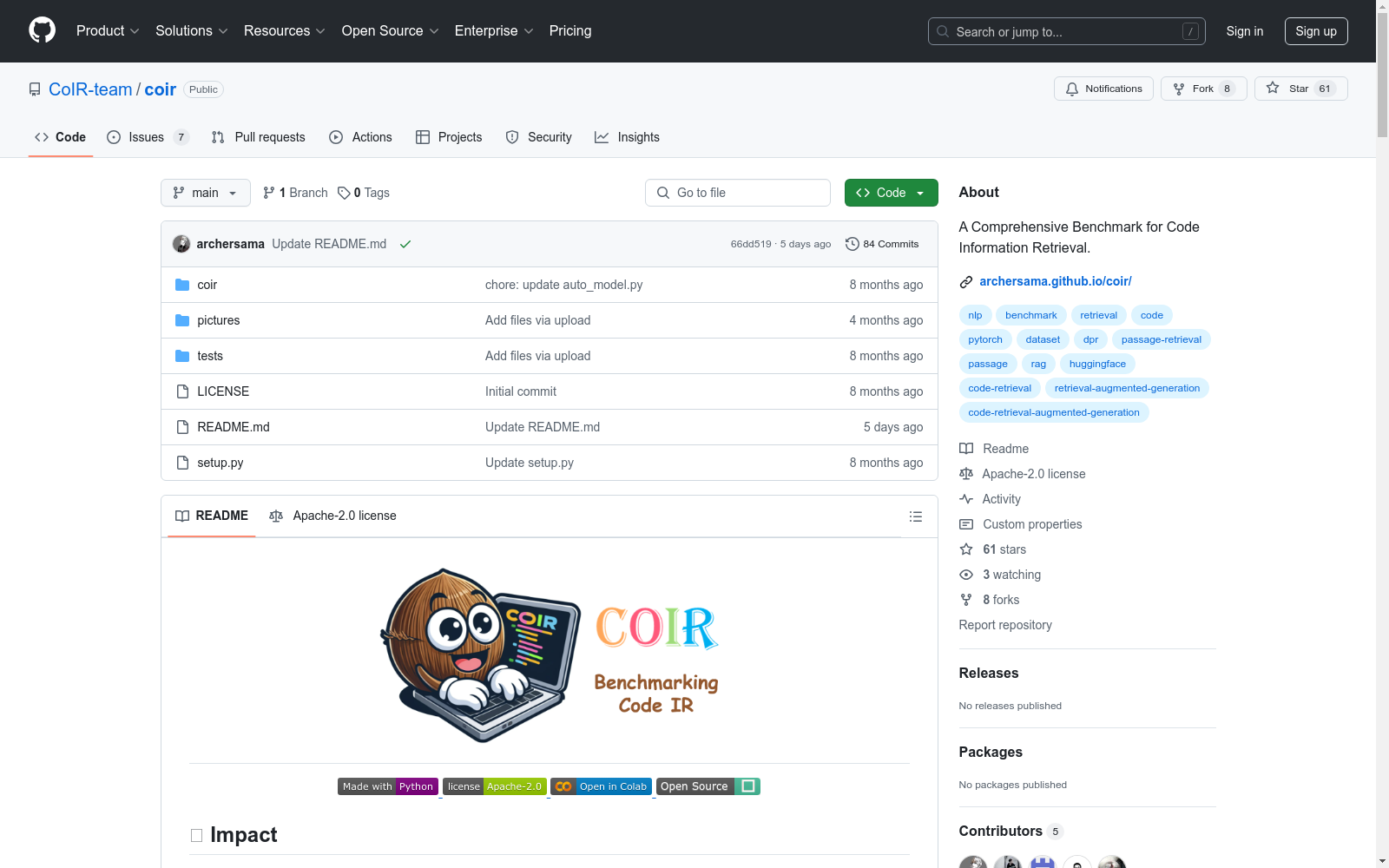The width and height of the screenshot is (1389, 868).
Task: Expand the green Code dropdown button
Action: click(891, 193)
